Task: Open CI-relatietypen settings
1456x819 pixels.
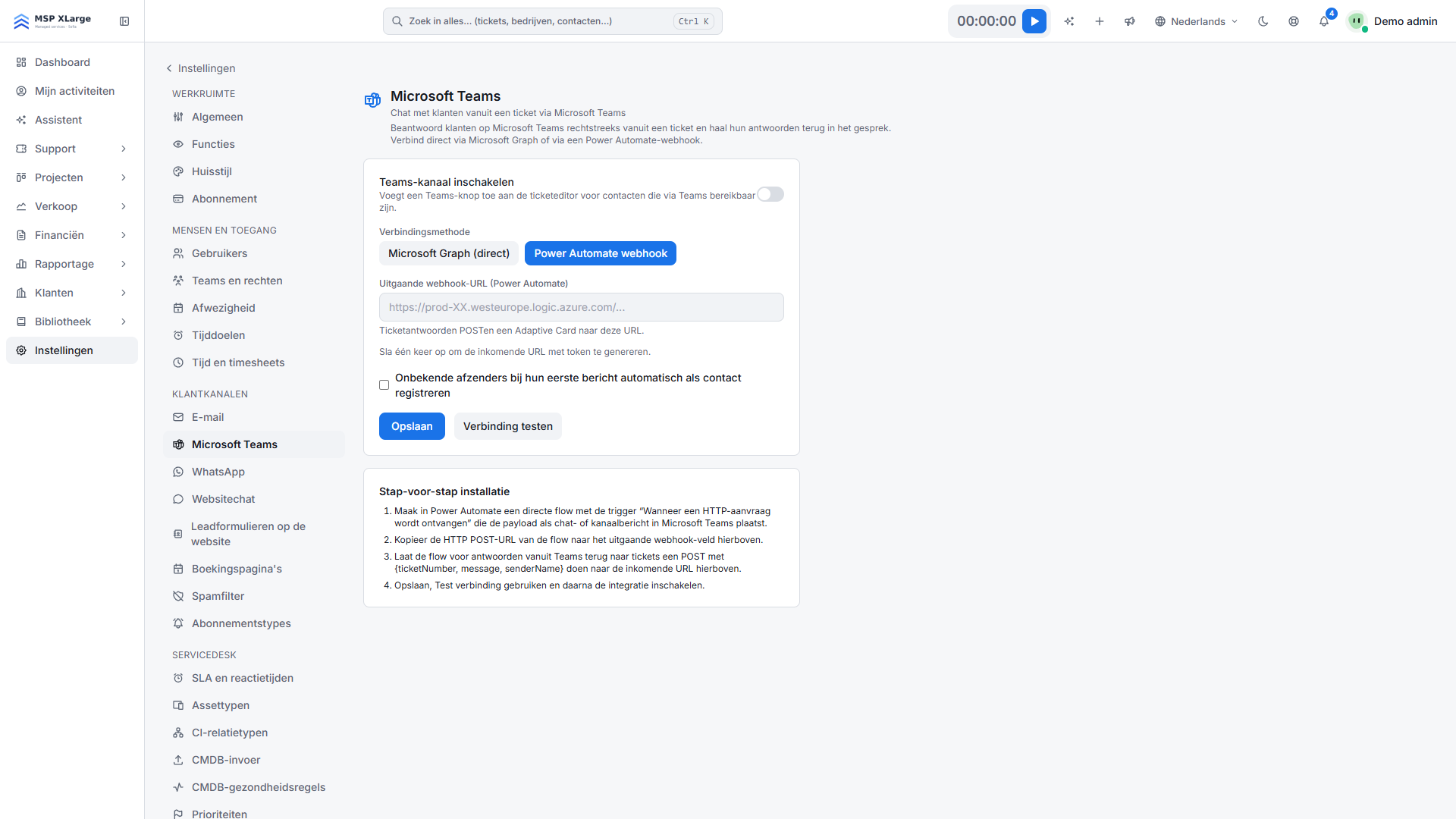Action: tap(254, 733)
